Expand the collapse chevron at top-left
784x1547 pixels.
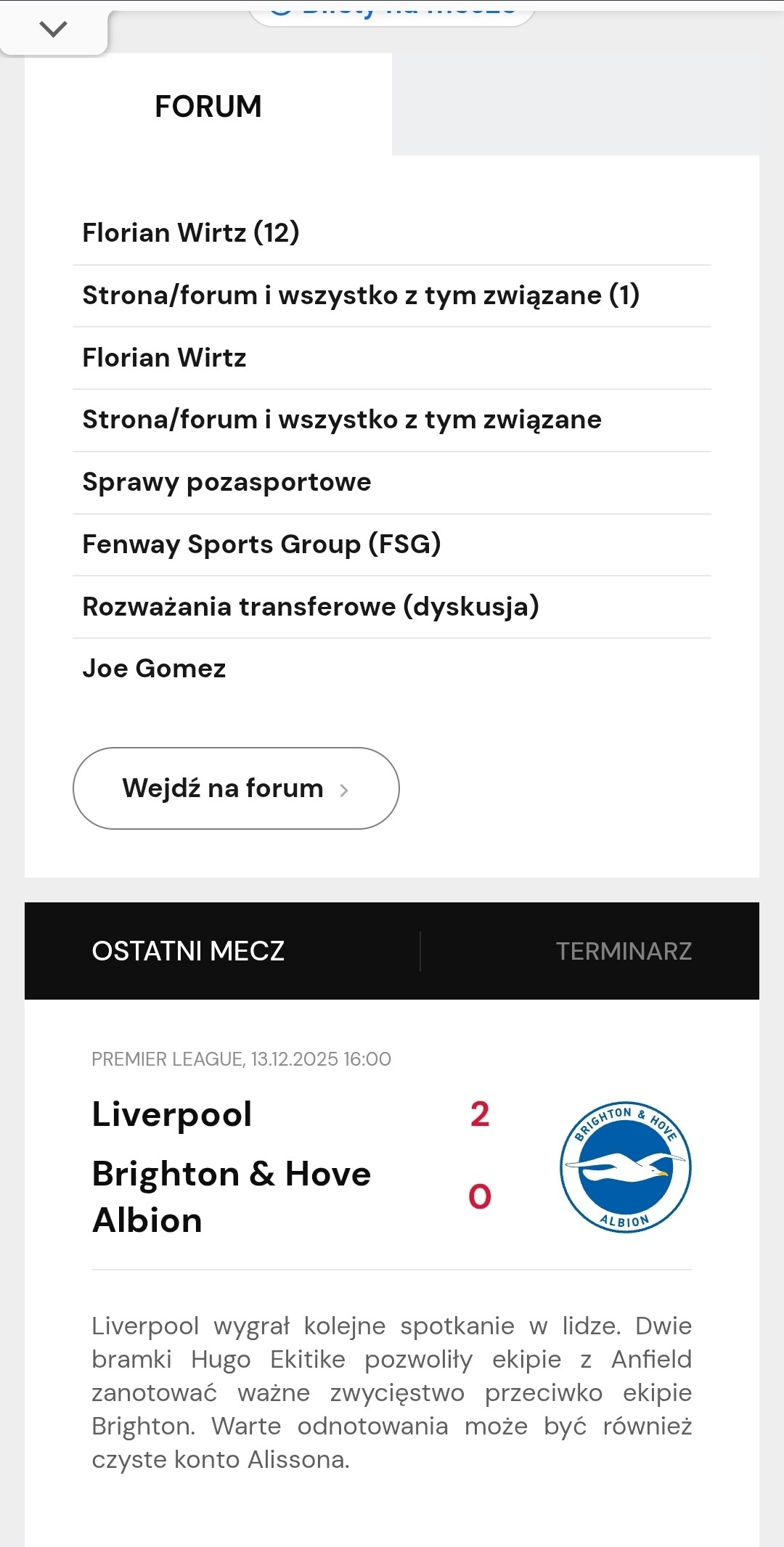pos(53,29)
